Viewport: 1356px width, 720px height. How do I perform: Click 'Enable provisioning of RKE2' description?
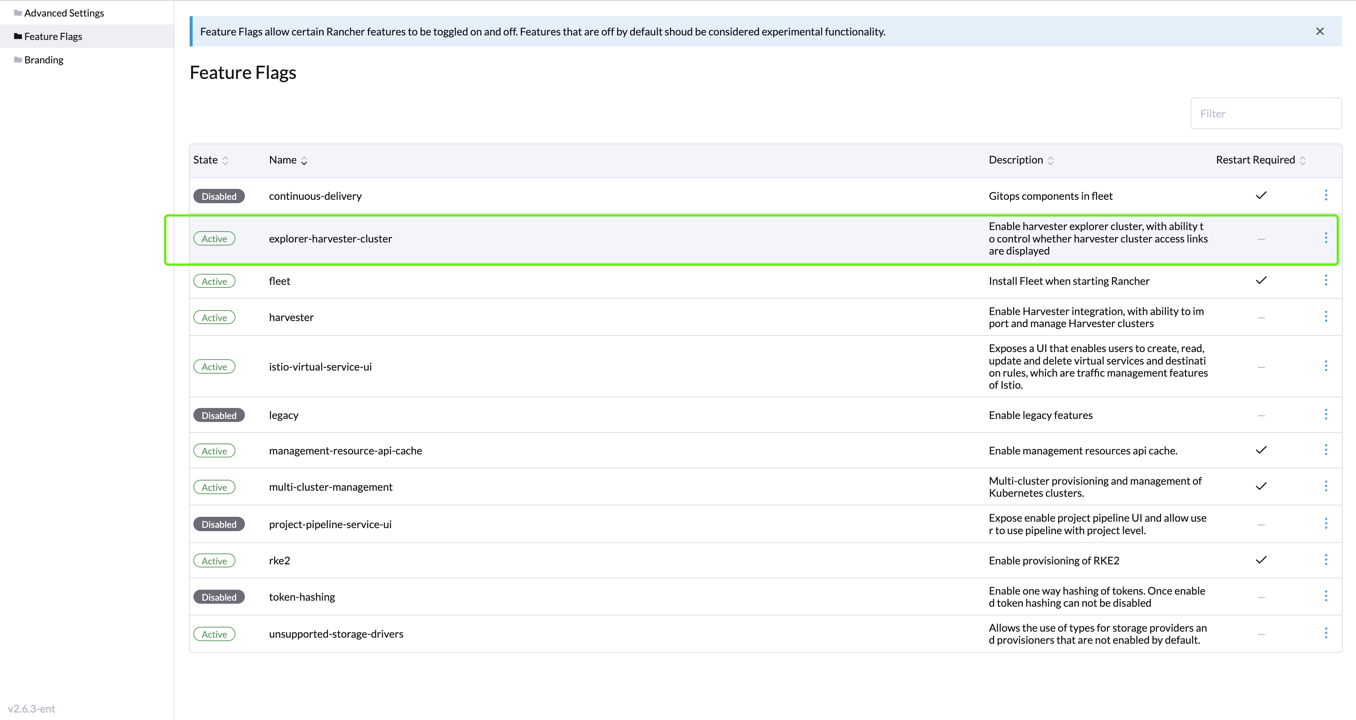pyautogui.click(x=1054, y=561)
